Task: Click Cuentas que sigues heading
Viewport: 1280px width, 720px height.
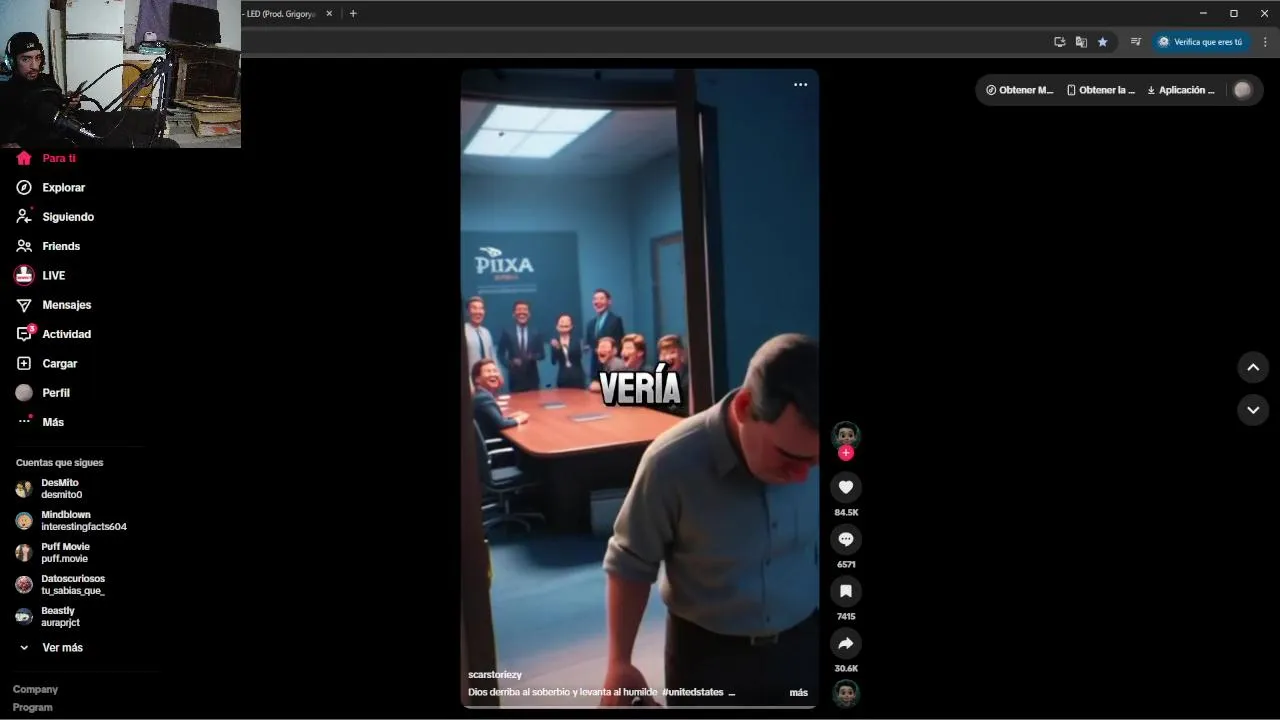Action: [59, 463]
